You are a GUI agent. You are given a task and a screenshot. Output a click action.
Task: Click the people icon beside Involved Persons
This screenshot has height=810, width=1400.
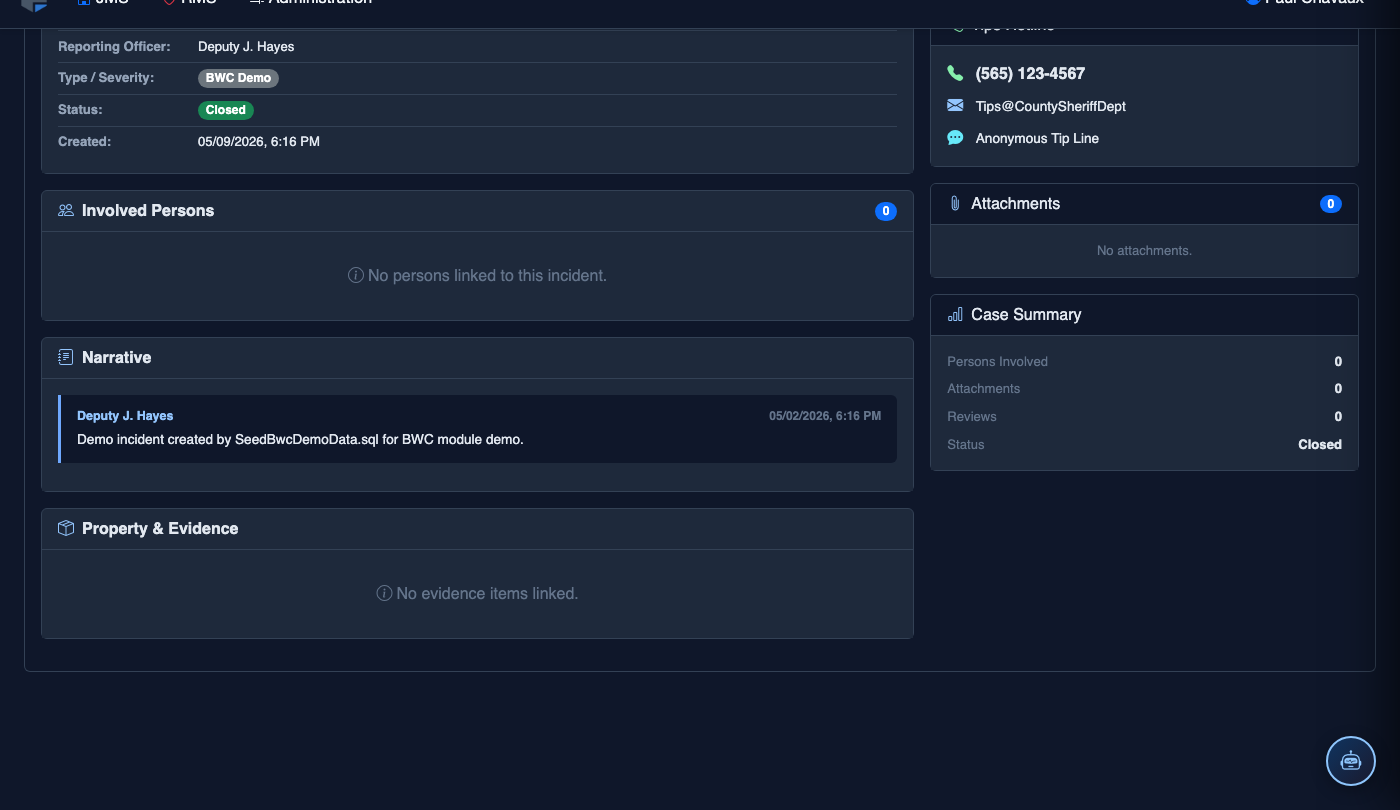tap(66, 210)
